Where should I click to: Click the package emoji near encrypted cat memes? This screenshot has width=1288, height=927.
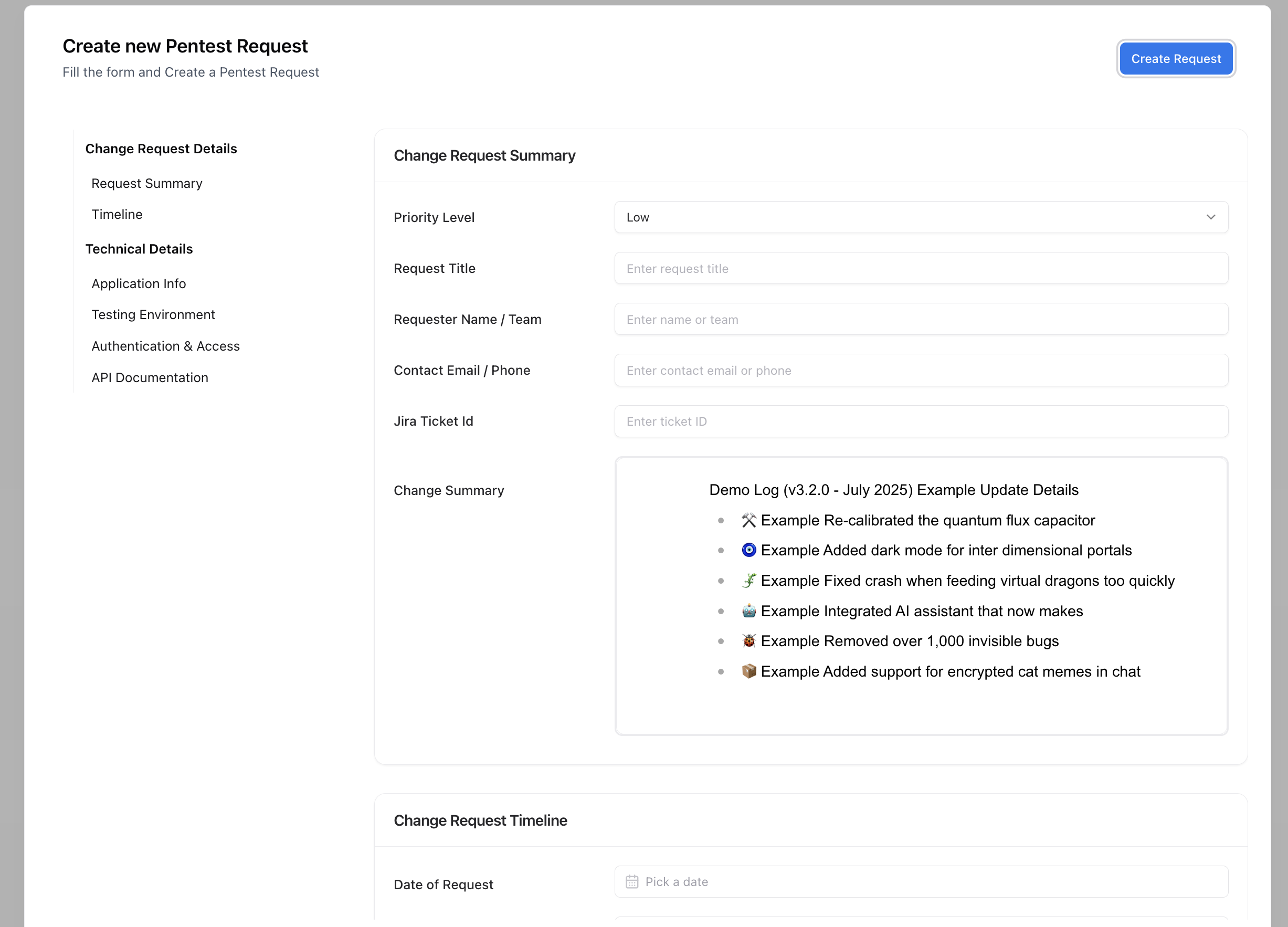tap(749, 671)
